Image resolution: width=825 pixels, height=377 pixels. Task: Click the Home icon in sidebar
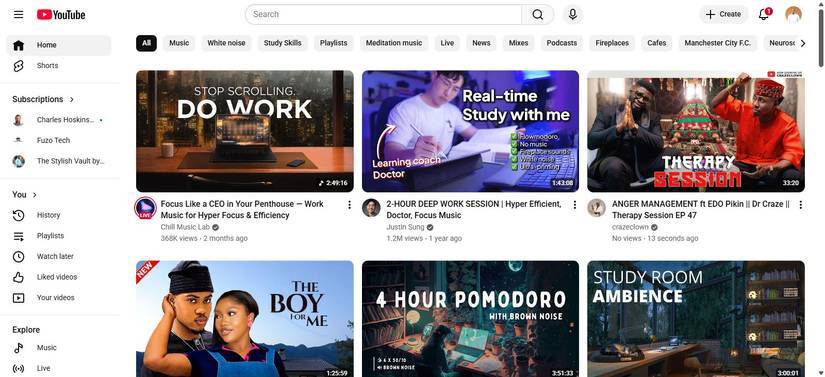[x=18, y=45]
